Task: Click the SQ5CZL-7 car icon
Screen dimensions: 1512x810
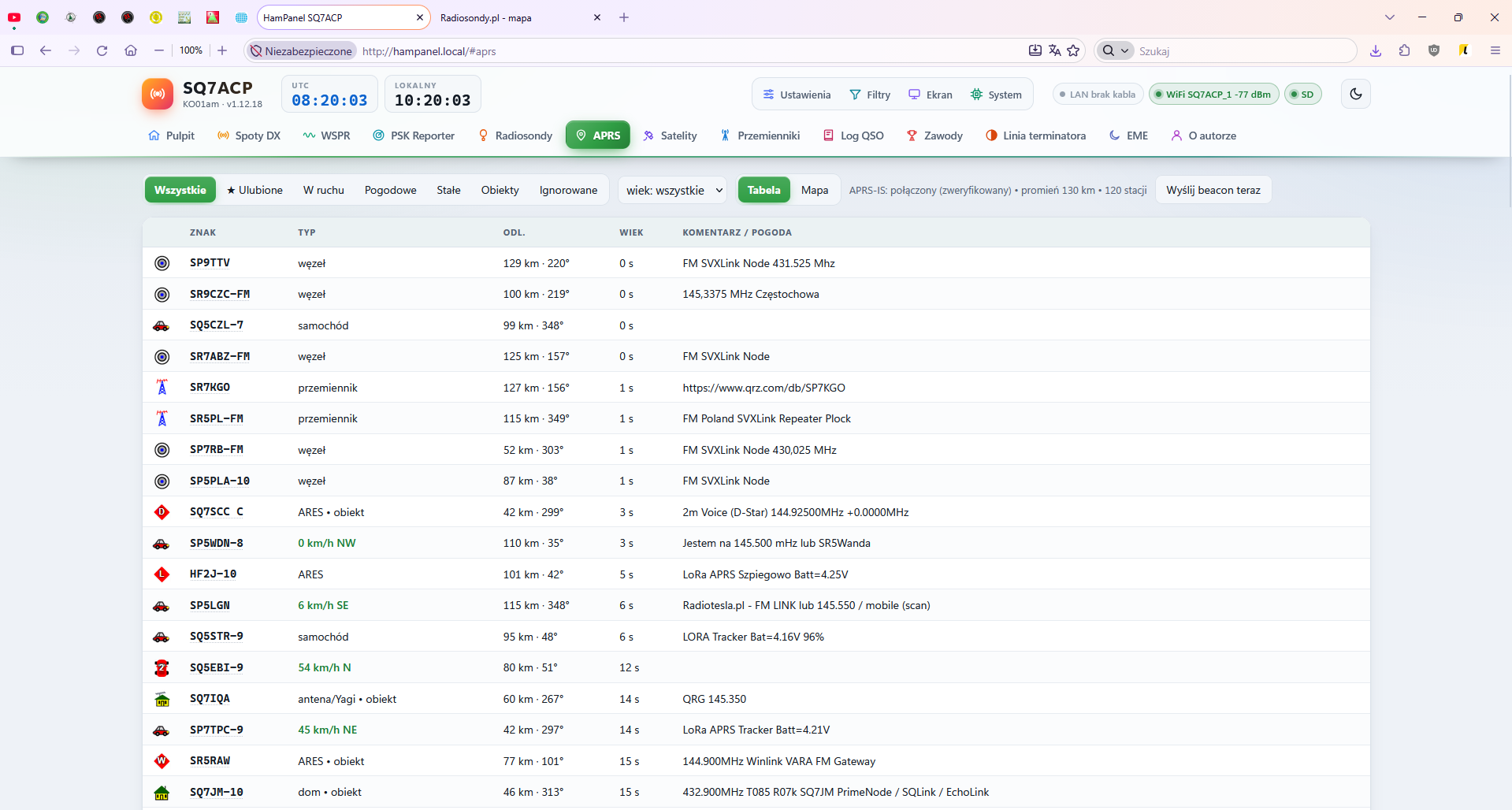Action: pos(162,325)
